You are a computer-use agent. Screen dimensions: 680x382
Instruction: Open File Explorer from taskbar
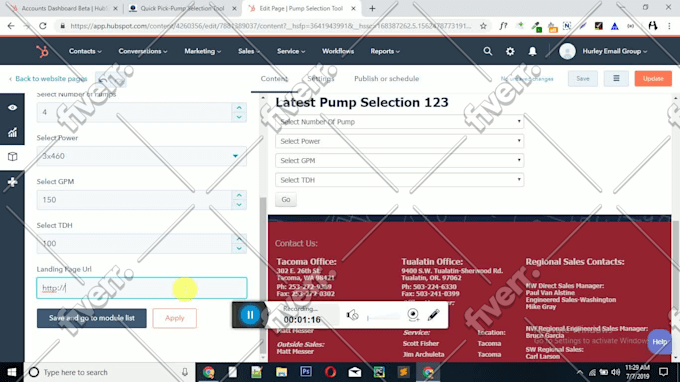281,372
